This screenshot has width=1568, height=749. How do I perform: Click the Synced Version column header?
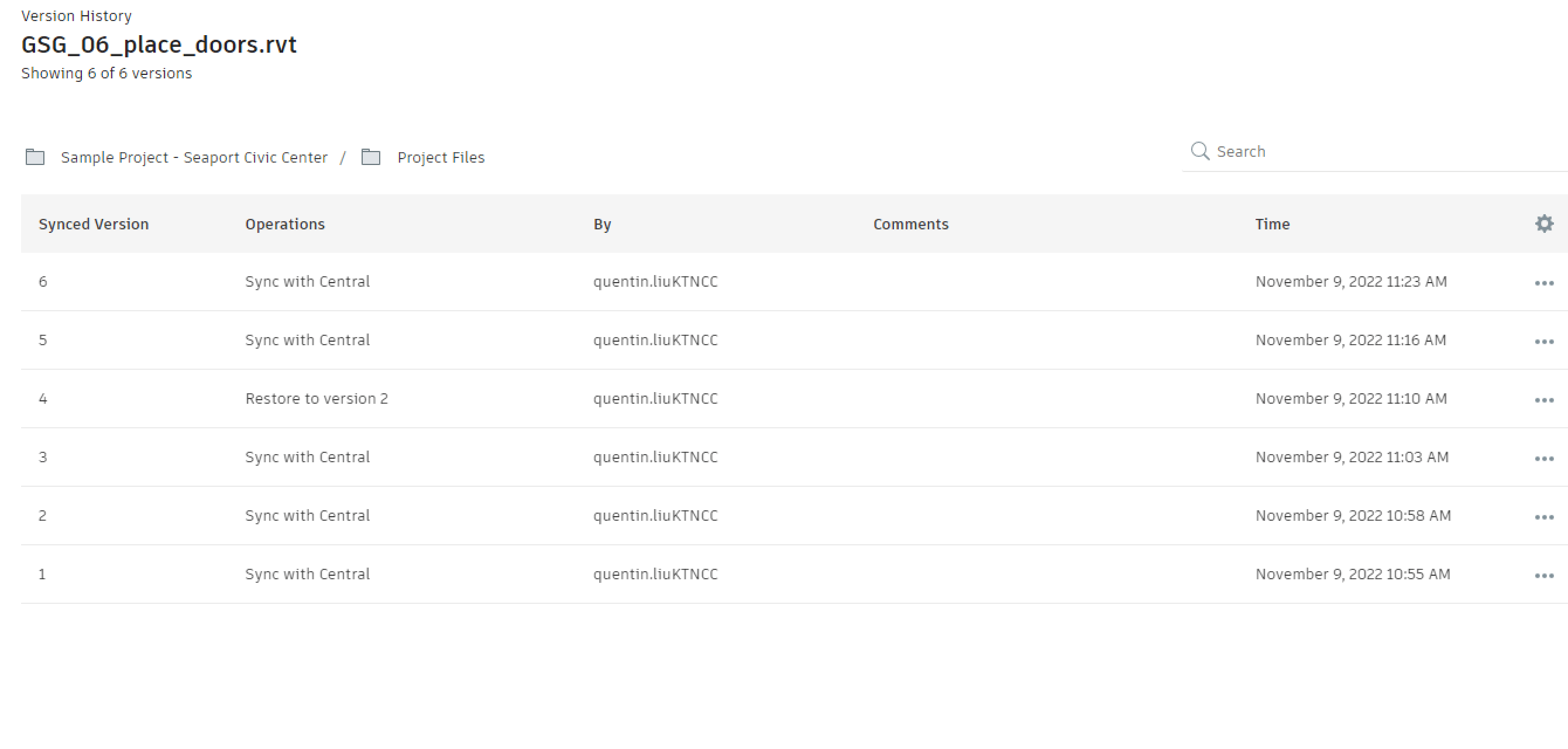tap(94, 224)
